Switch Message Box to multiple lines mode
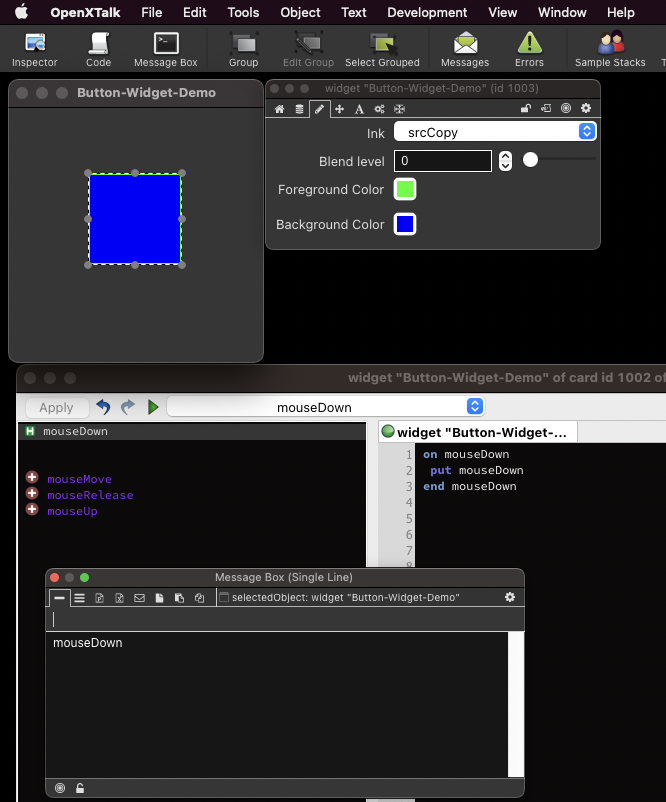The width and height of the screenshot is (666, 802). (79, 598)
